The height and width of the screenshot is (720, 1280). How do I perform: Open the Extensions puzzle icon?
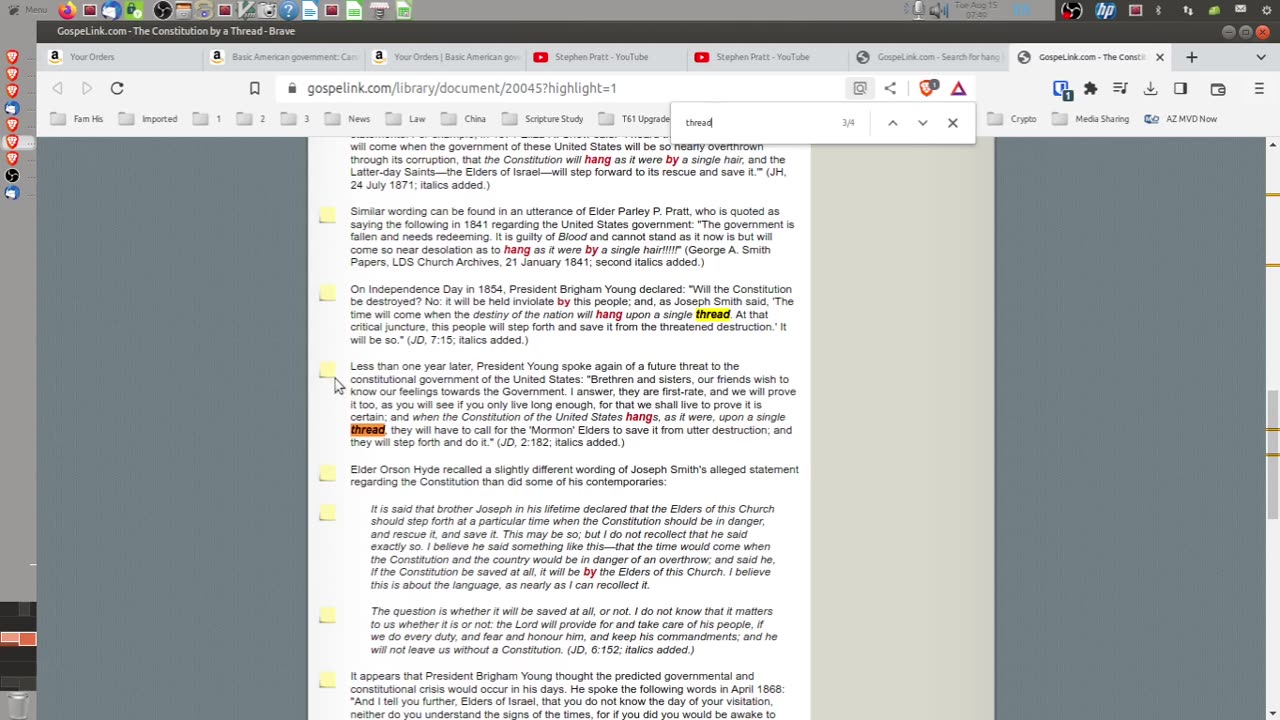[x=1091, y=88]
